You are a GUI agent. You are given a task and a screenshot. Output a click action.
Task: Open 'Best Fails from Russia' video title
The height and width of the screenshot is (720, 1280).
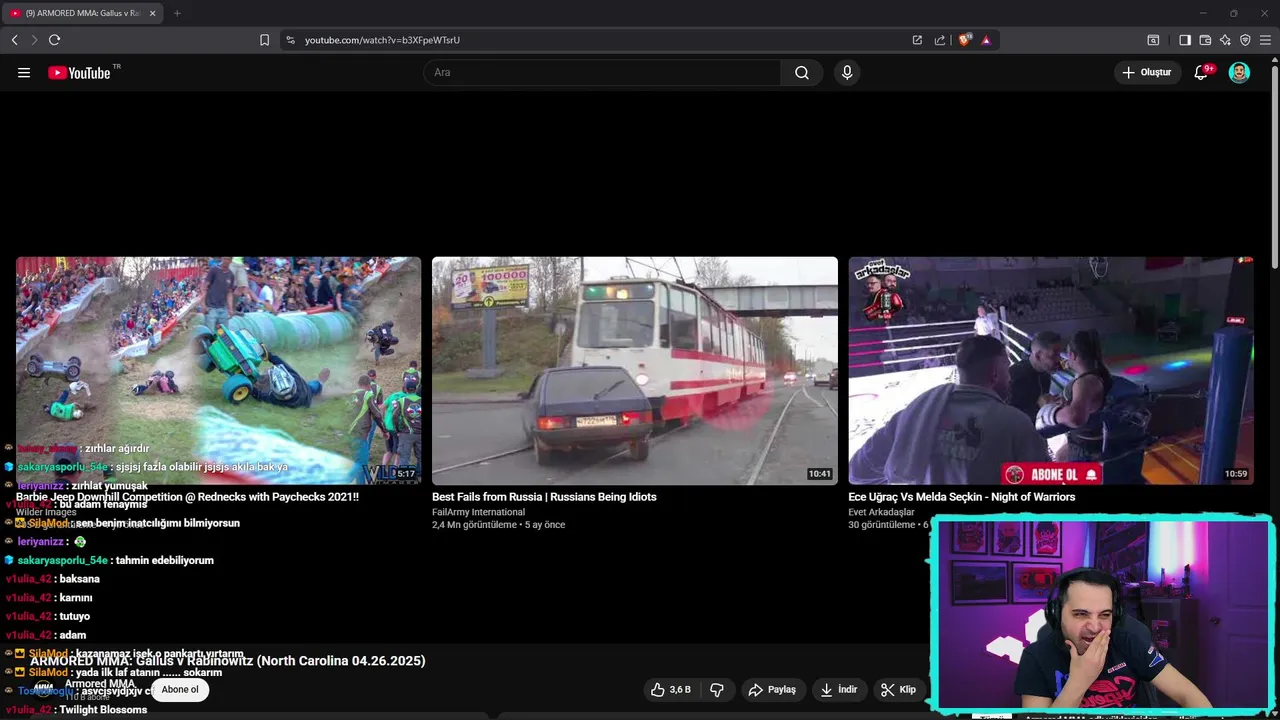(x=544, y=497)
